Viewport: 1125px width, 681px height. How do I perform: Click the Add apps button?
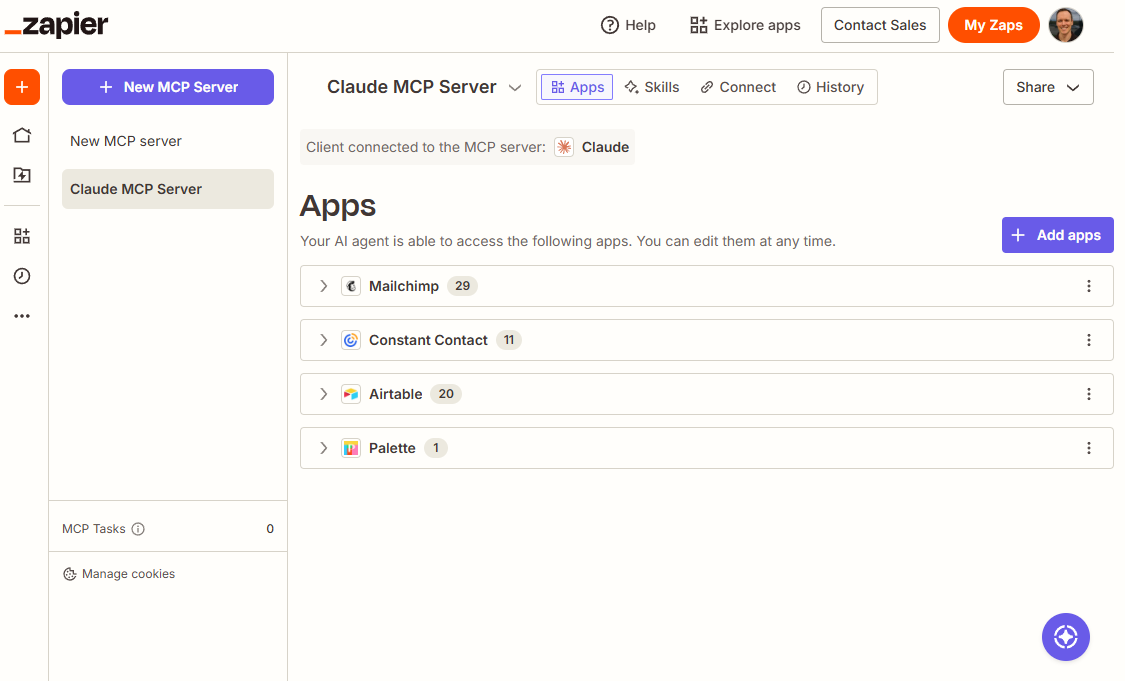point(1058,235)
